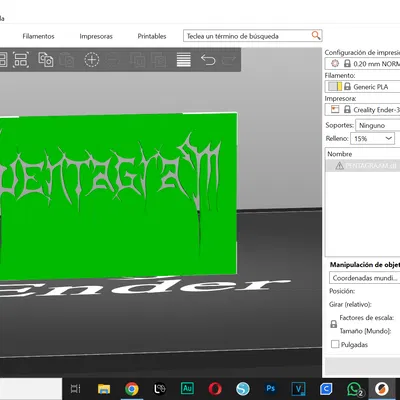Enable the Pulgadas checkbox
The height and width of the screenshot is (400, 400).
(x=335, y=344)
